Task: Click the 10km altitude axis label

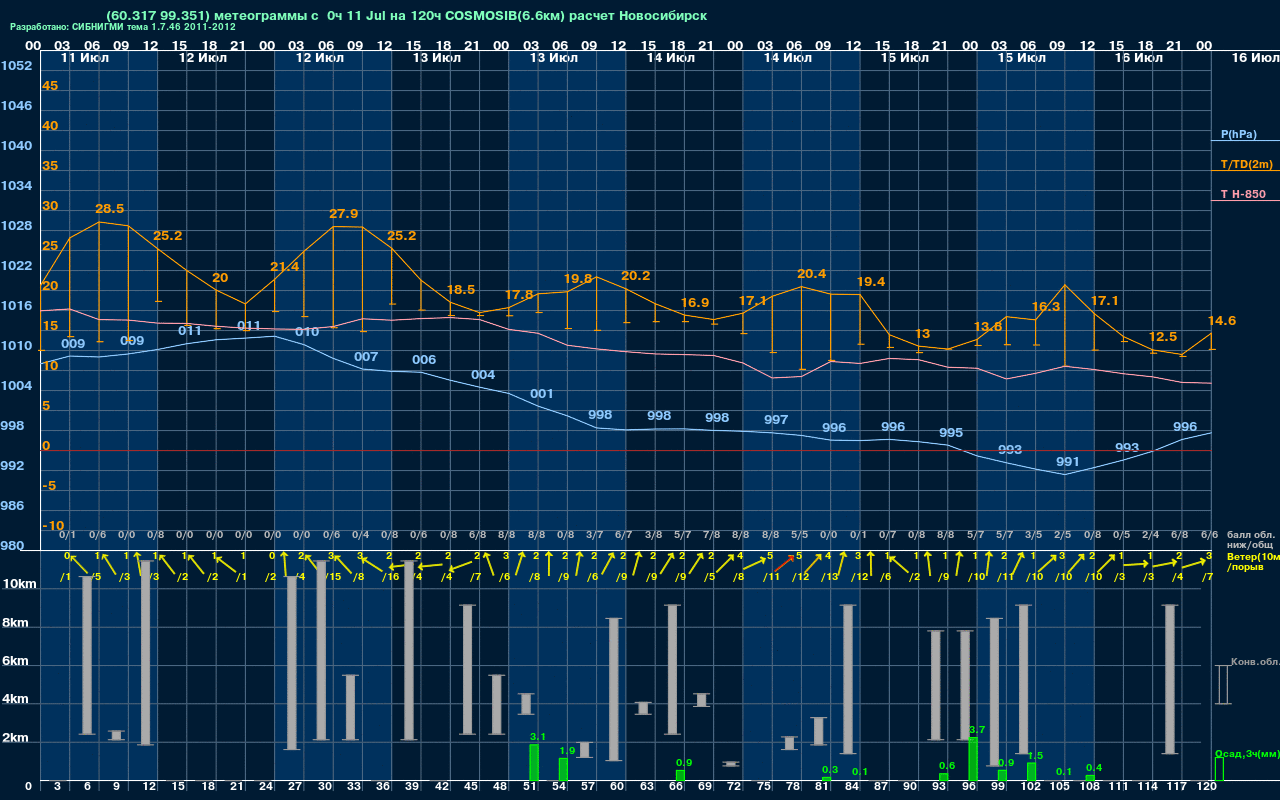Action: (x=21, y=582)
